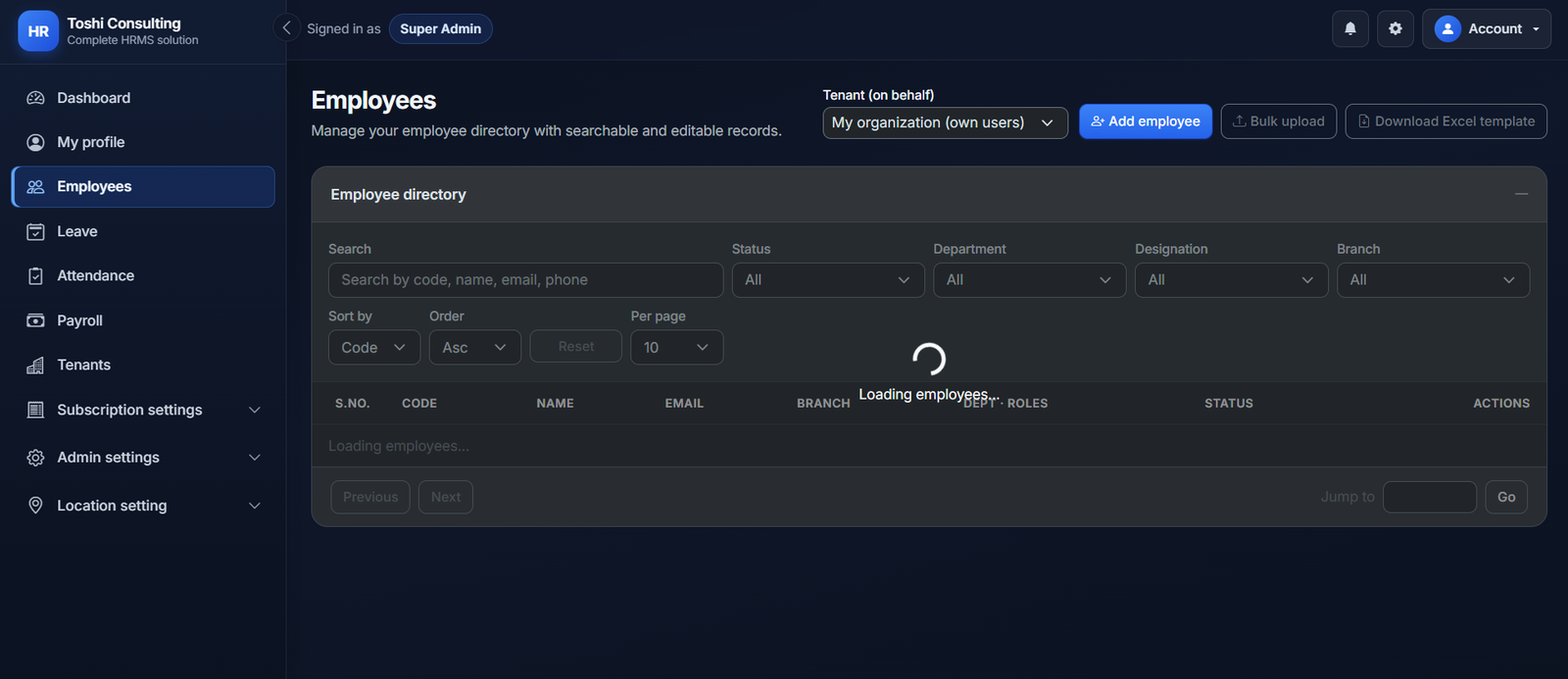Collapse the Employee directory panel
The width and height of the screenshot is (1568, 679).
1521,194
